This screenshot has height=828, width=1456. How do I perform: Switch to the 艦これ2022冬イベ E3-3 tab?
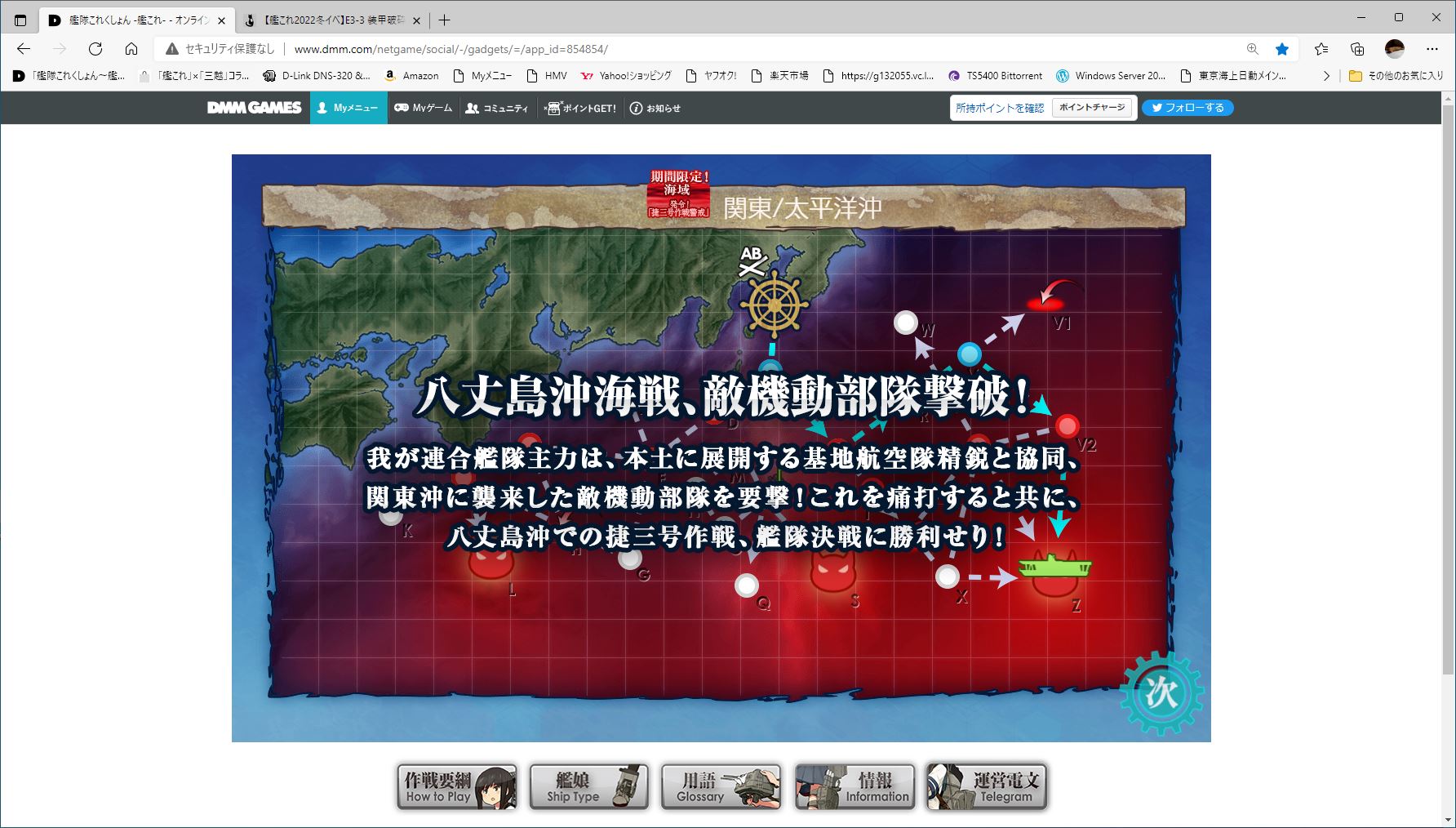tap(333, 20)
